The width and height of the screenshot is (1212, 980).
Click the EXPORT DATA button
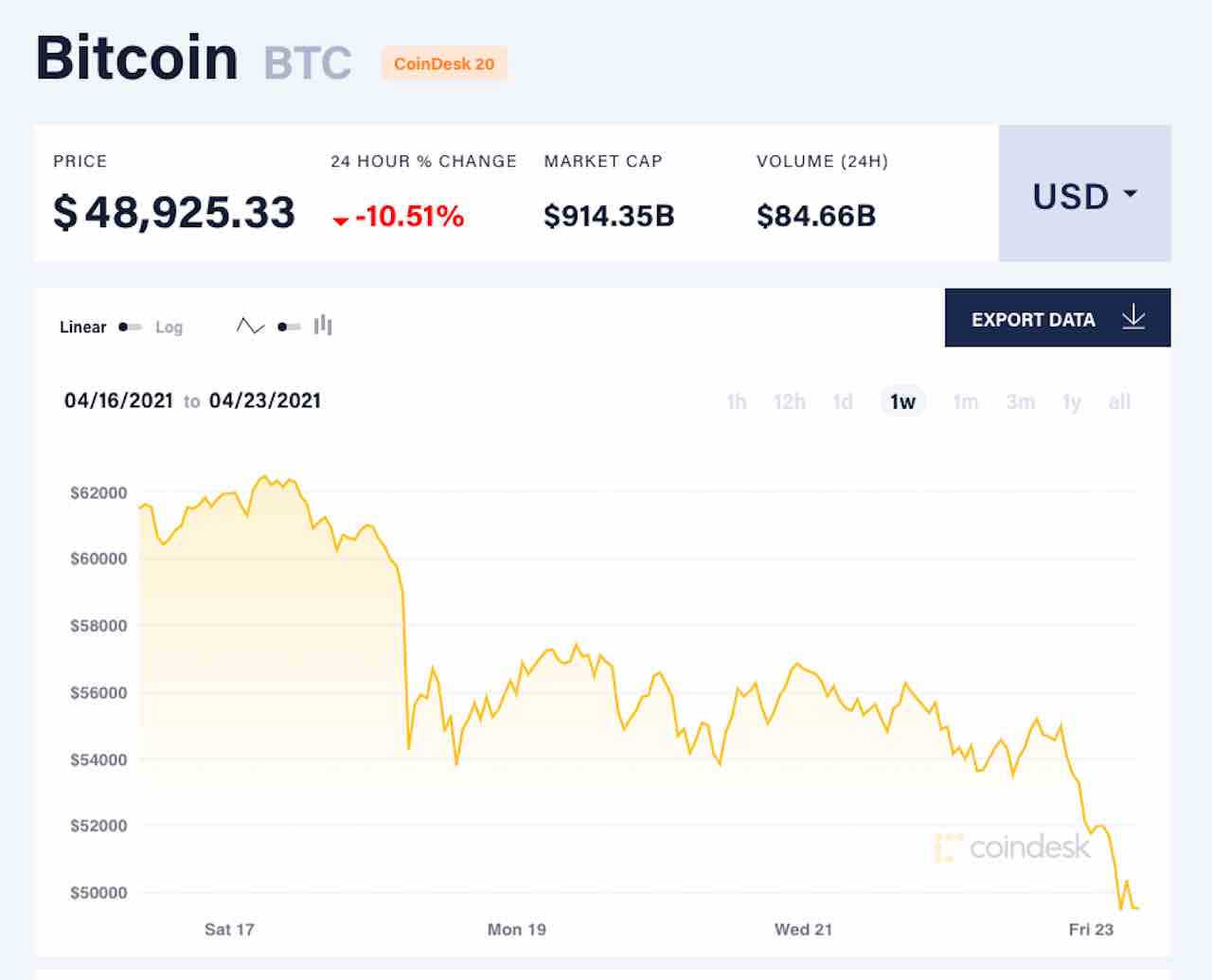(1058, 318)
